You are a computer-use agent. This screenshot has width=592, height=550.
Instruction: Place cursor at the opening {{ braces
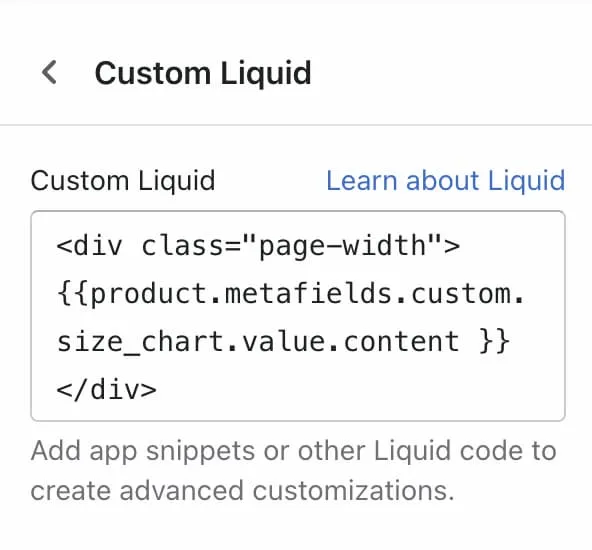(x=73, y=293)
